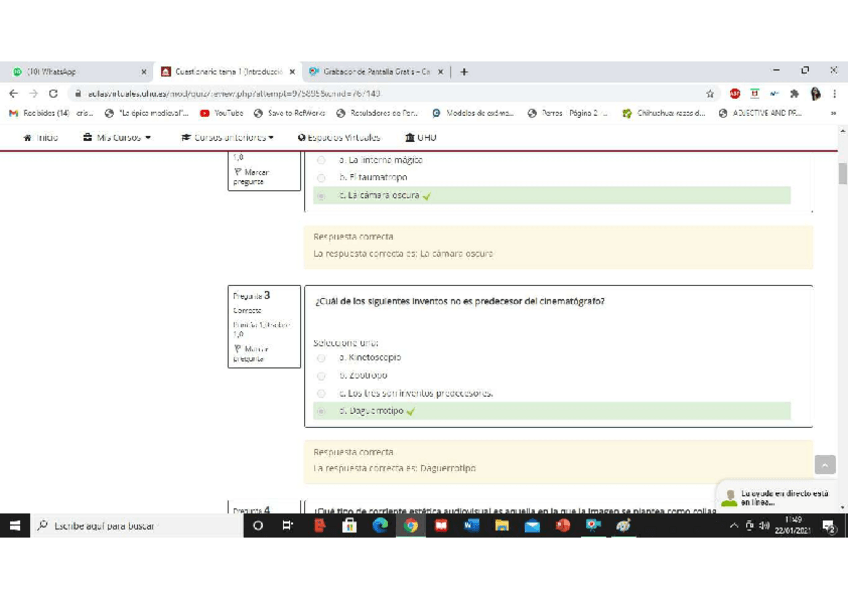This screenshot has width=848, height=599.
Task: Expand the Mis Cursos dropdown menu
Action: (x=117, y=137)
